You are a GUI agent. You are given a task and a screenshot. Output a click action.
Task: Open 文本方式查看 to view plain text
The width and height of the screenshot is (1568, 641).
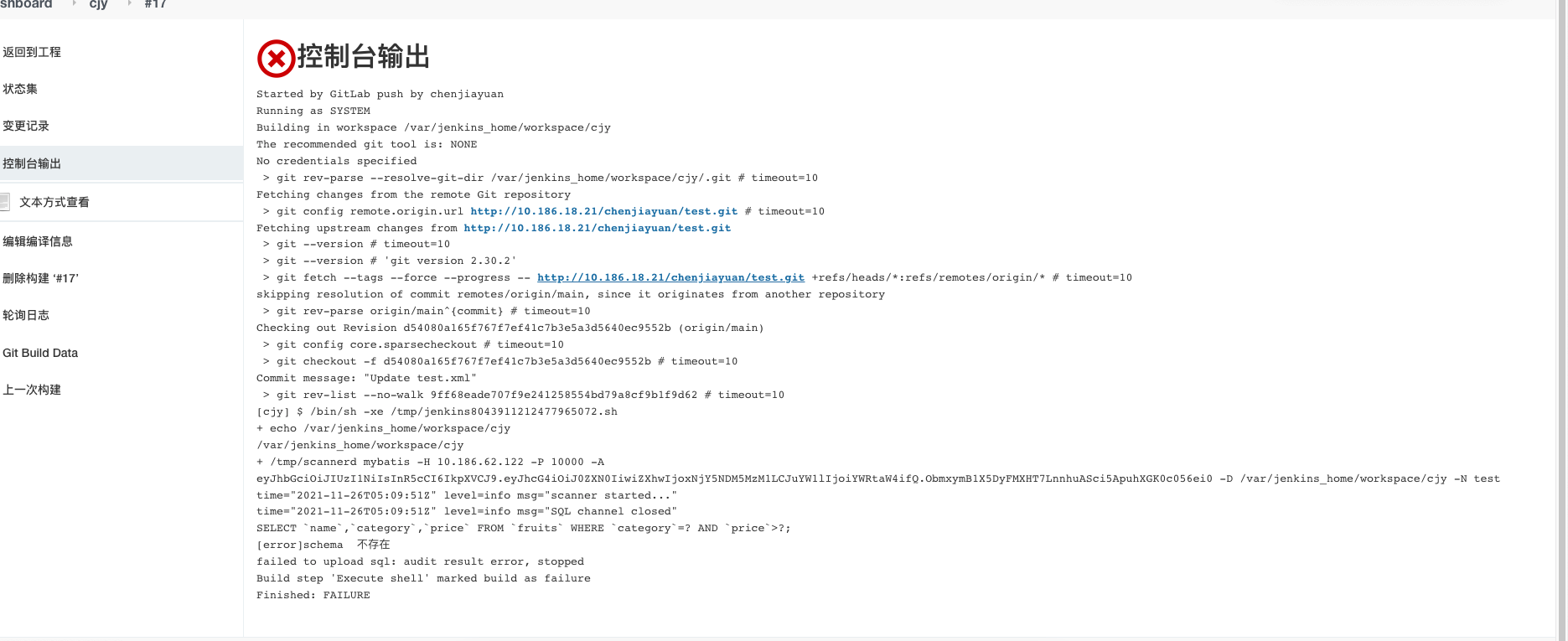54,202
